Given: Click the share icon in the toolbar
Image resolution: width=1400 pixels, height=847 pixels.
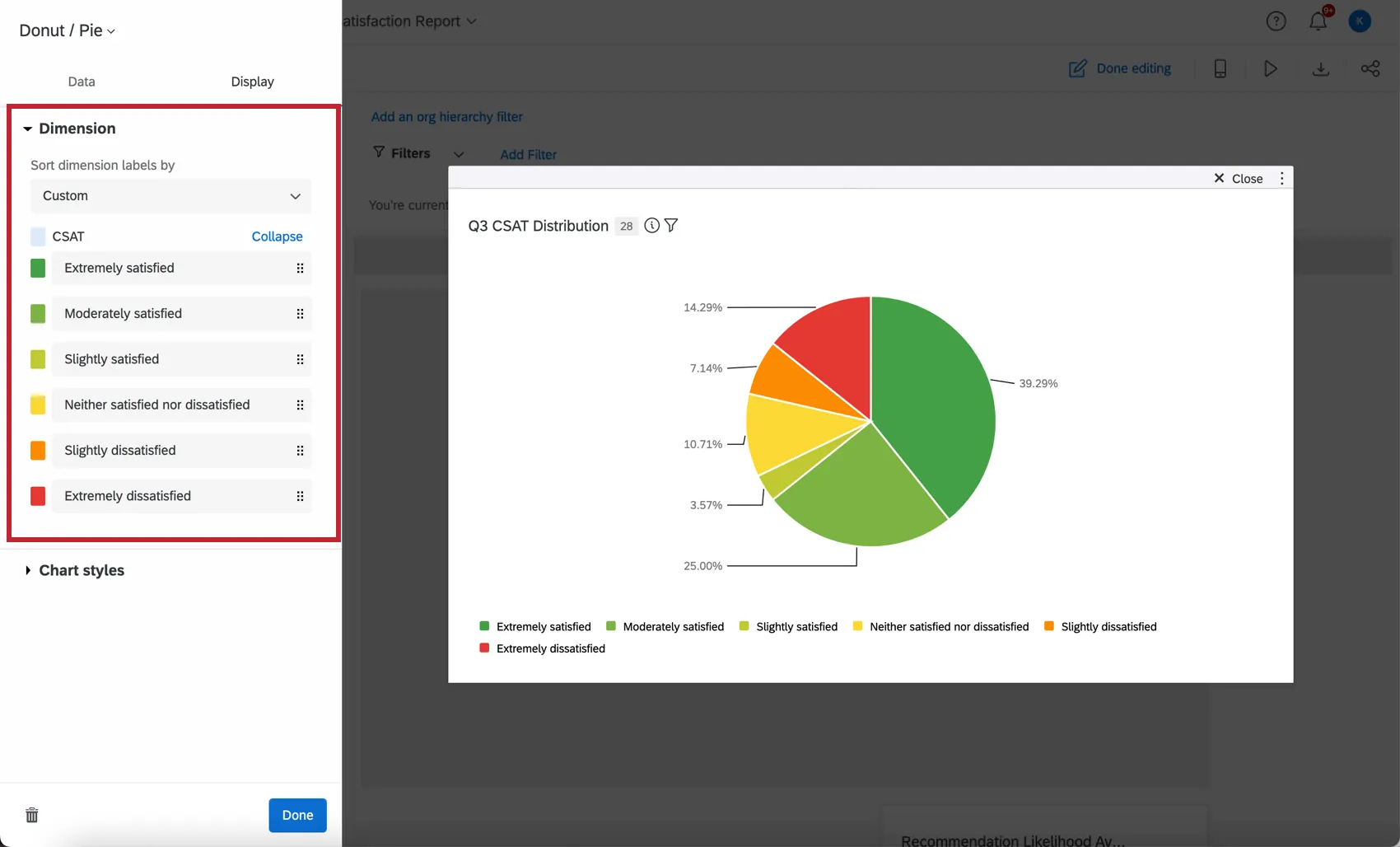Looking at the screenshot, I should [x=1370, y=69].
